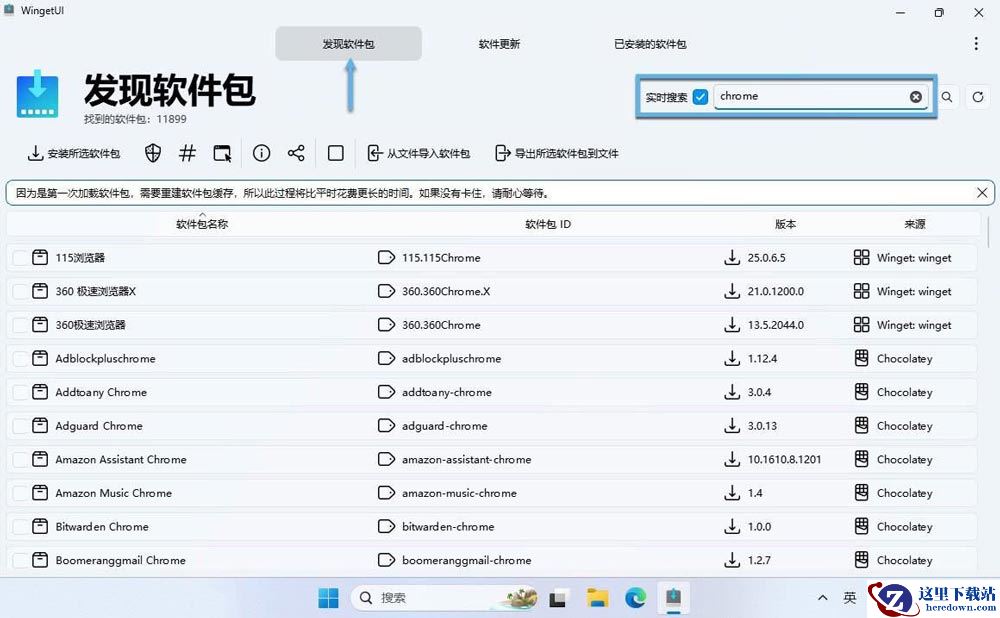Click Chocolatey source icon in Adblockpluschrome row
The height and width of the screenshot is (618, 1000).
pyautogui.click(x=862, y=358)
